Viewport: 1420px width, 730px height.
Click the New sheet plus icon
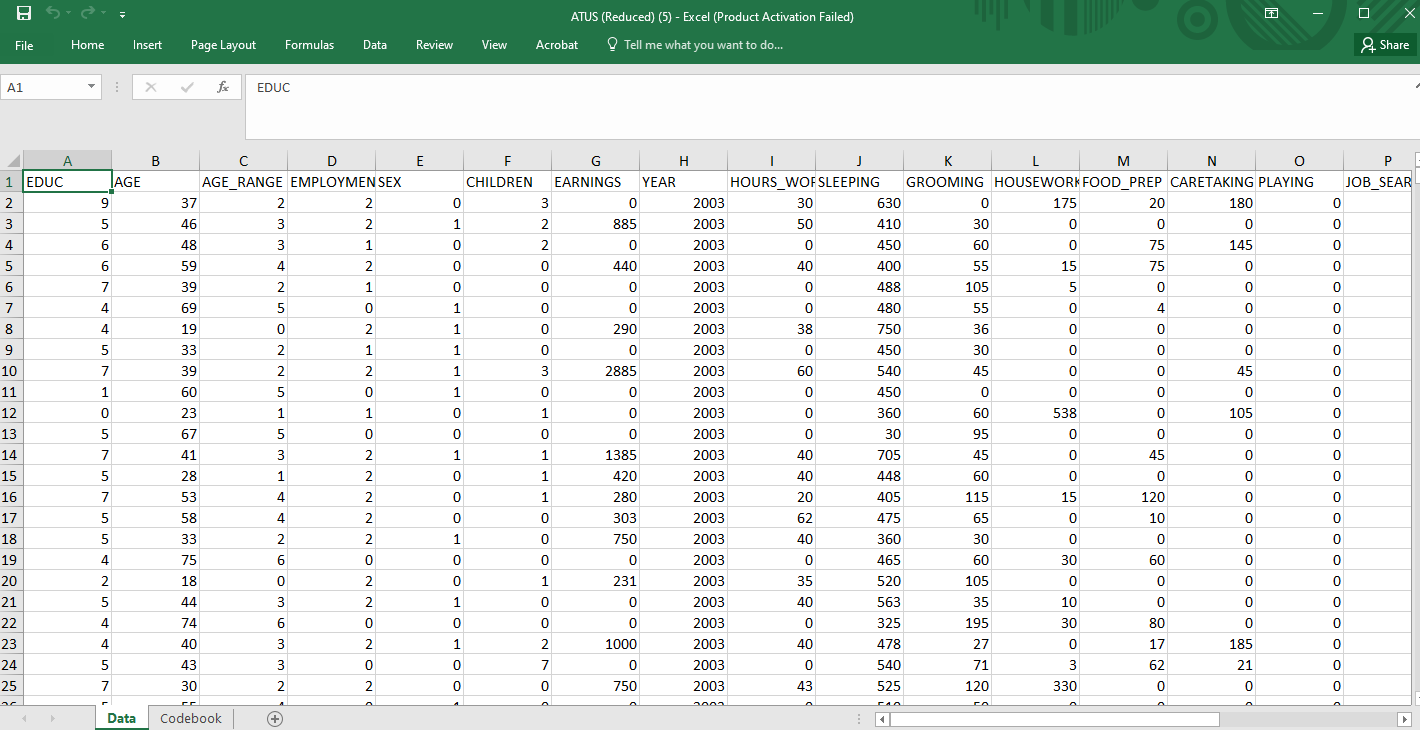(x=275, y=719)
